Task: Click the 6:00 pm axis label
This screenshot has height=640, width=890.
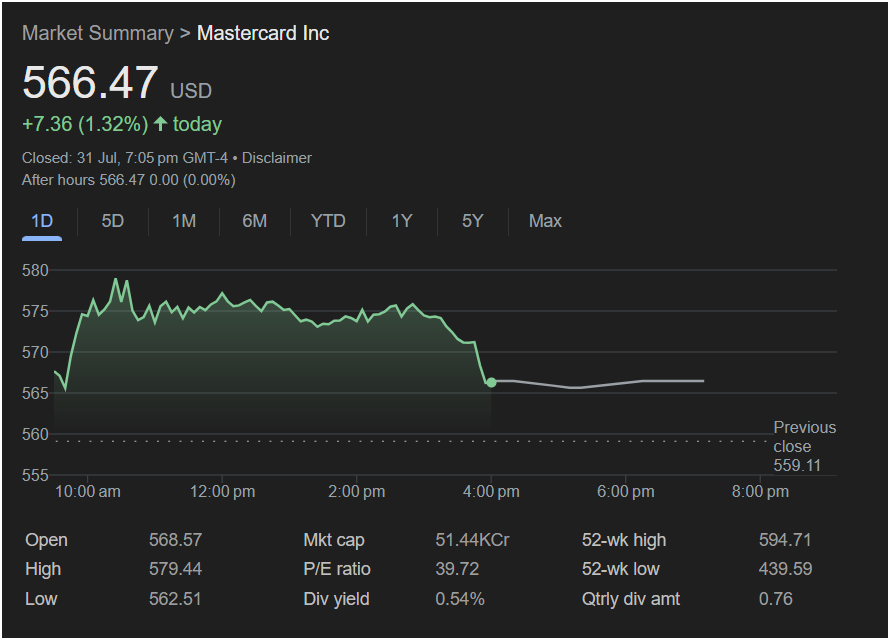Action: pyautogui.click(x=625, y=491)
